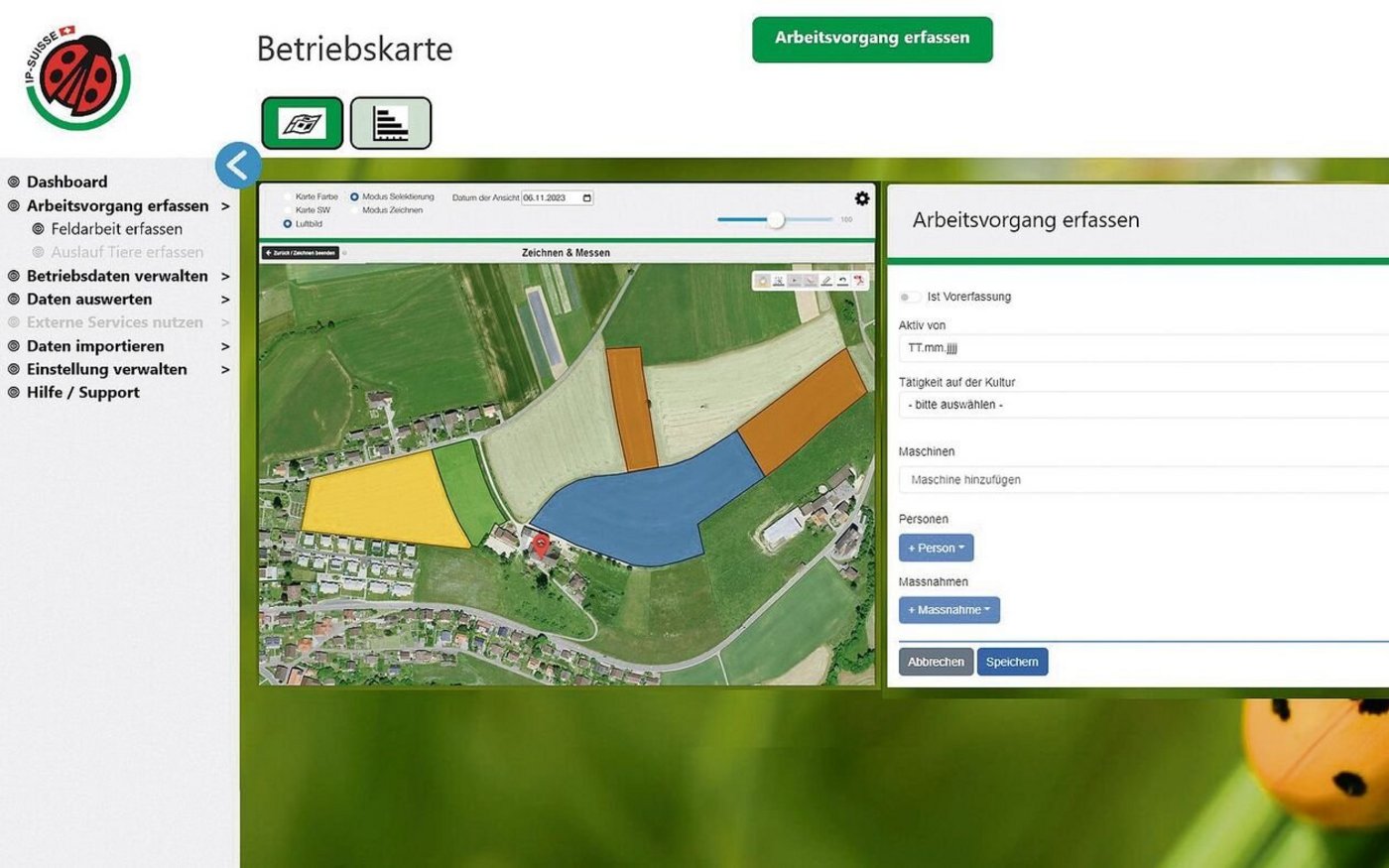
Task: Select the line measuring tool on the map
Action: pyautogui.click(x=810, y=281)
